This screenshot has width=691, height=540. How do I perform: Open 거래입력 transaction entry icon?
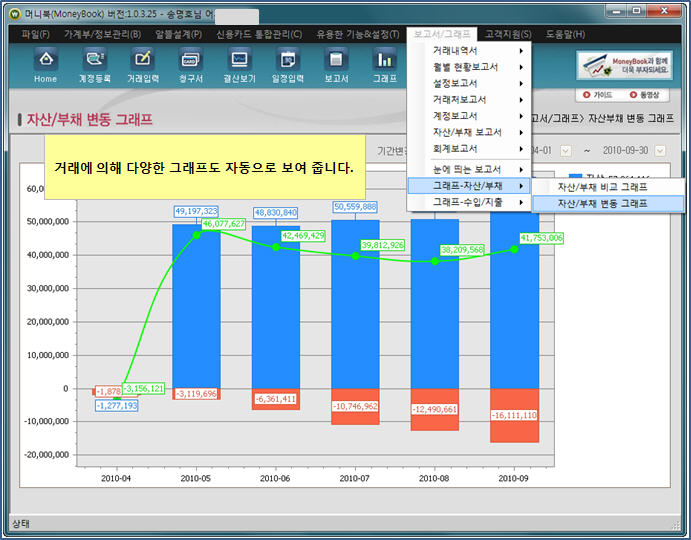143,64
